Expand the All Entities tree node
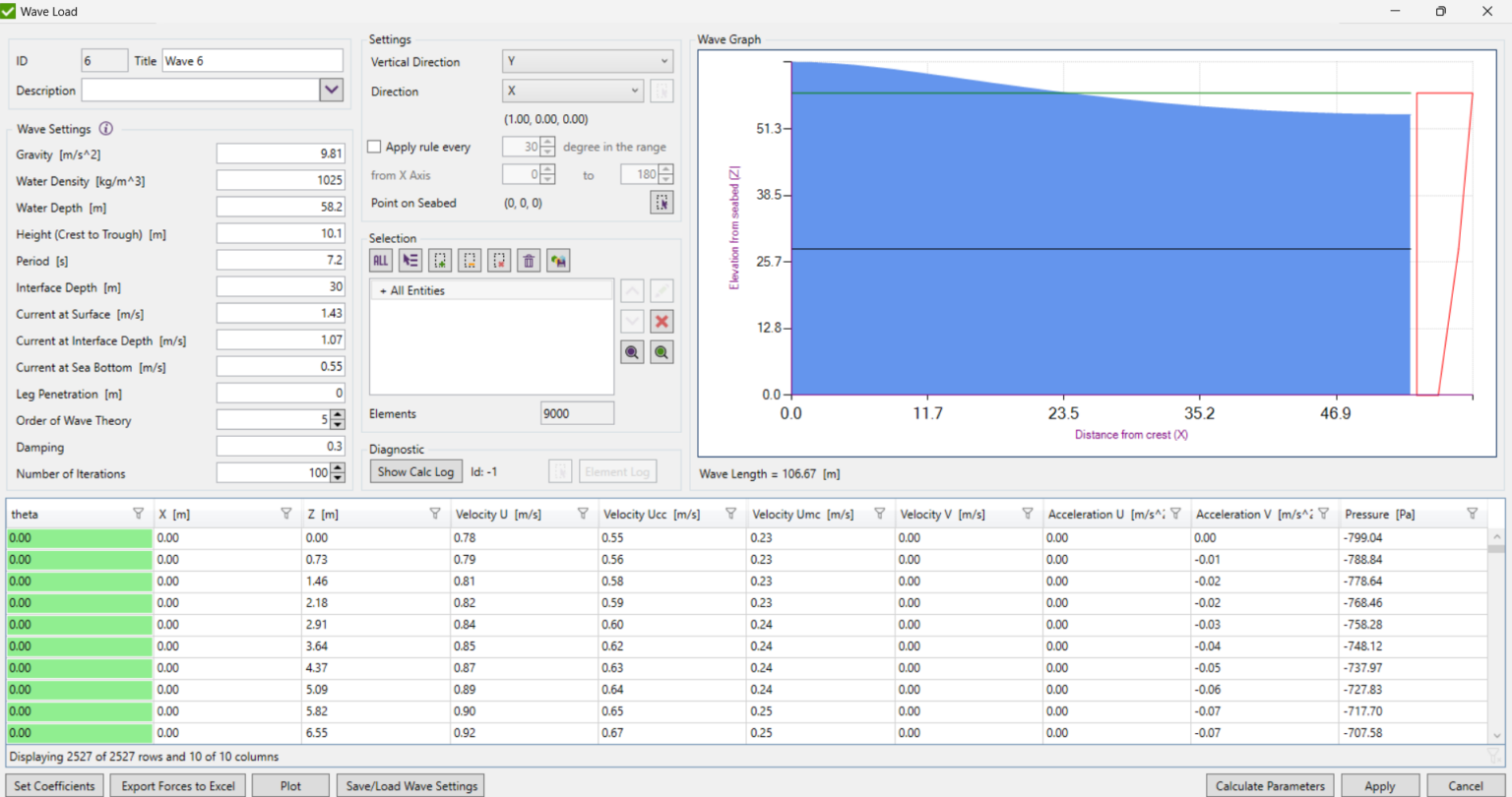The image size is (1512, 797). click(x=384, y=290)
